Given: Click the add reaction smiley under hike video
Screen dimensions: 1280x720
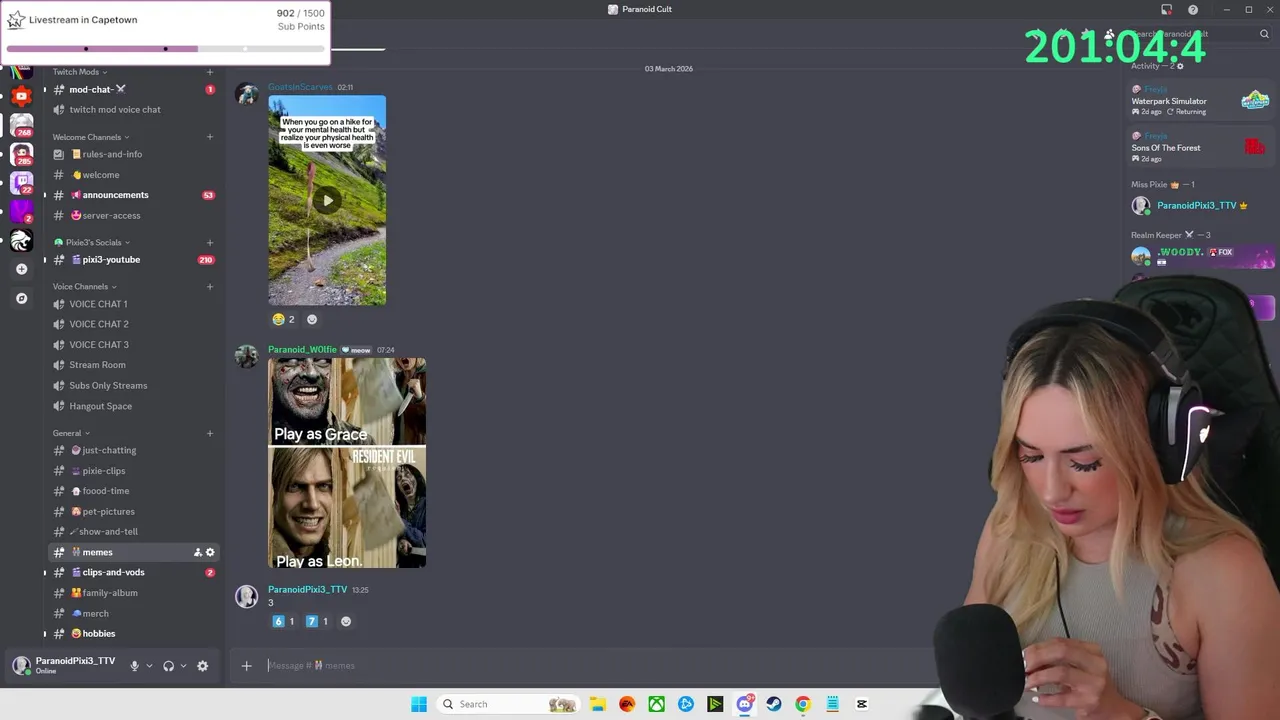Looking at the screenshot, I should [311, 319].
